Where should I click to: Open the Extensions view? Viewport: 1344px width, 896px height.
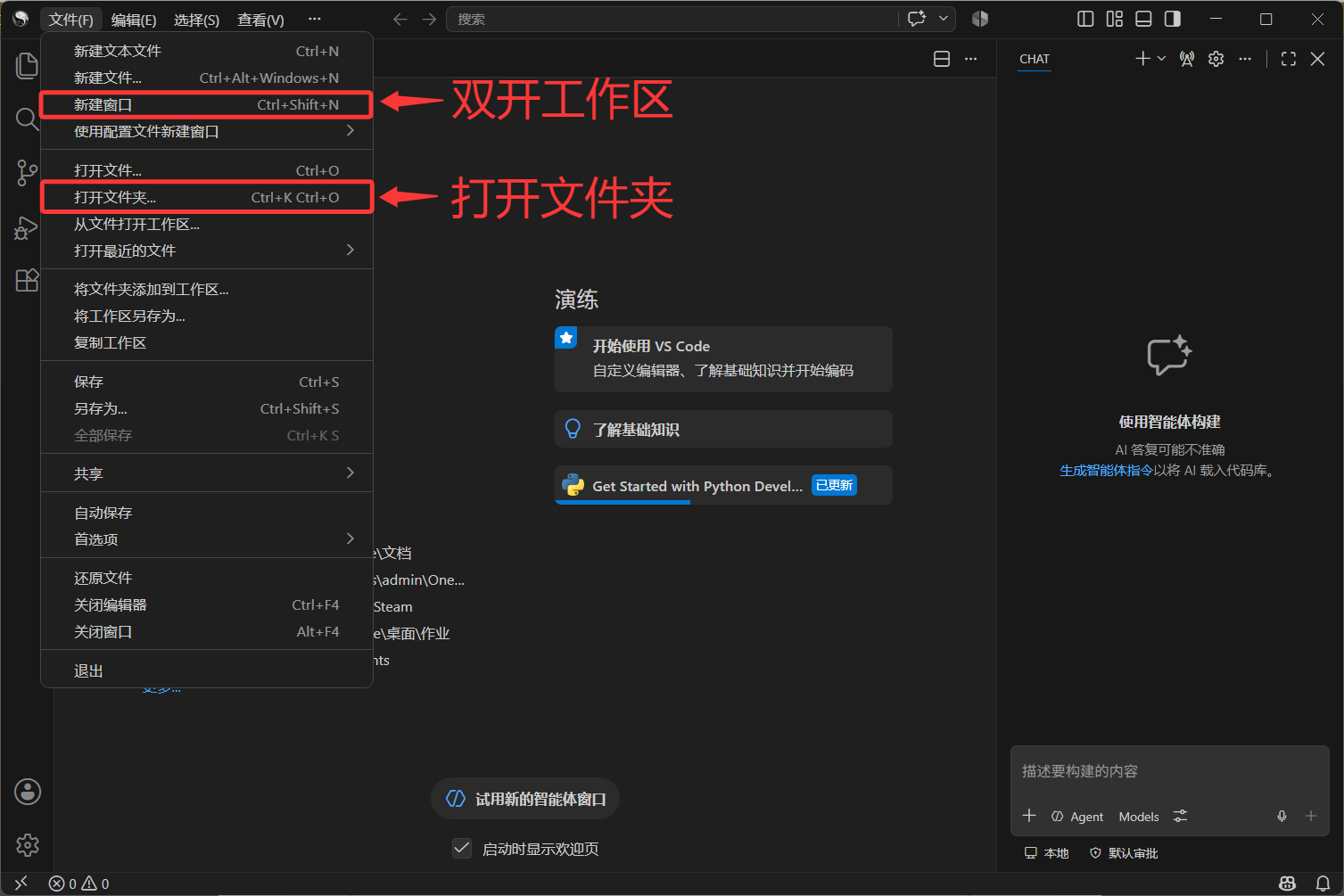click(27, 281)
